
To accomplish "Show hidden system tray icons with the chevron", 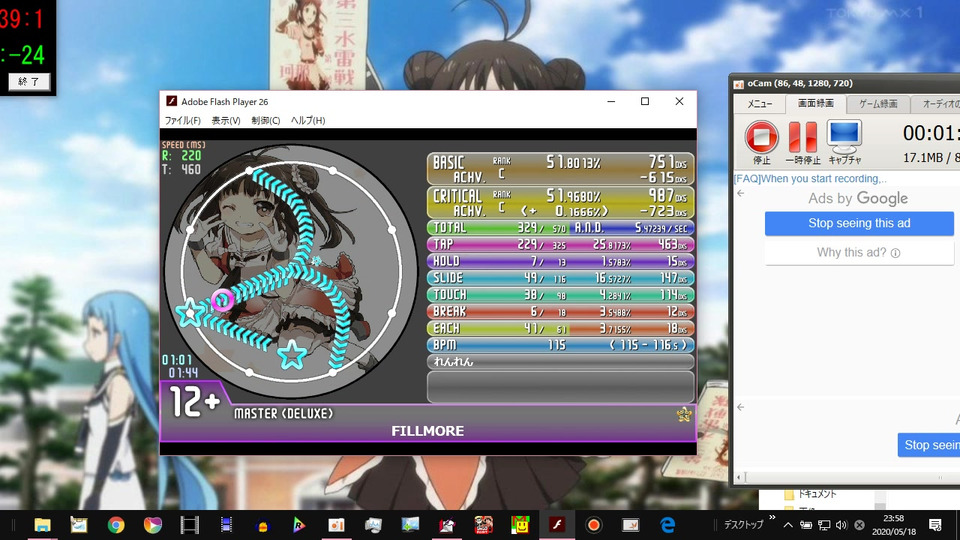I will [x=788, y=525].
